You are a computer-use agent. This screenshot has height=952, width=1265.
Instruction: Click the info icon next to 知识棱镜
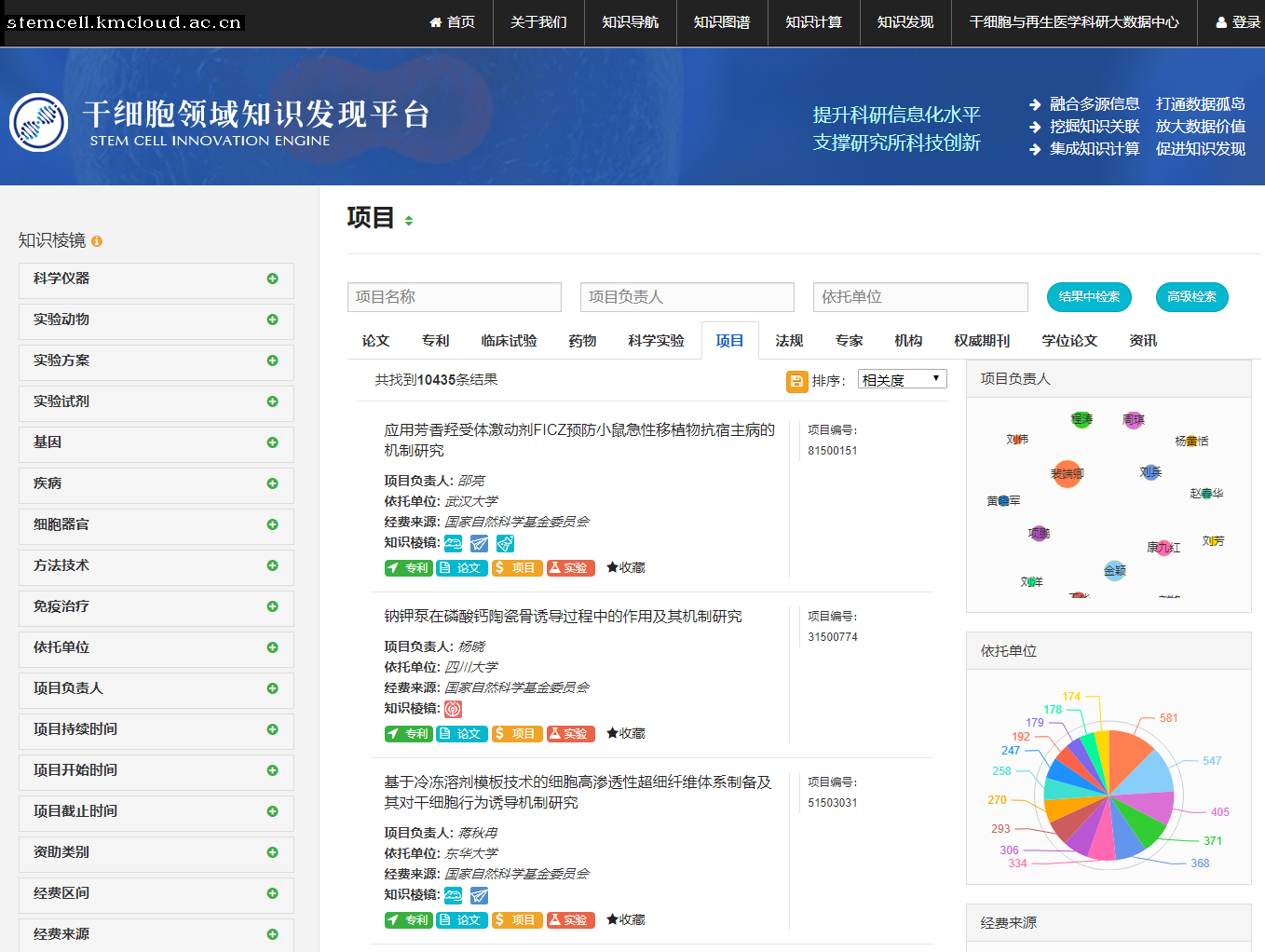click(97, 241)
